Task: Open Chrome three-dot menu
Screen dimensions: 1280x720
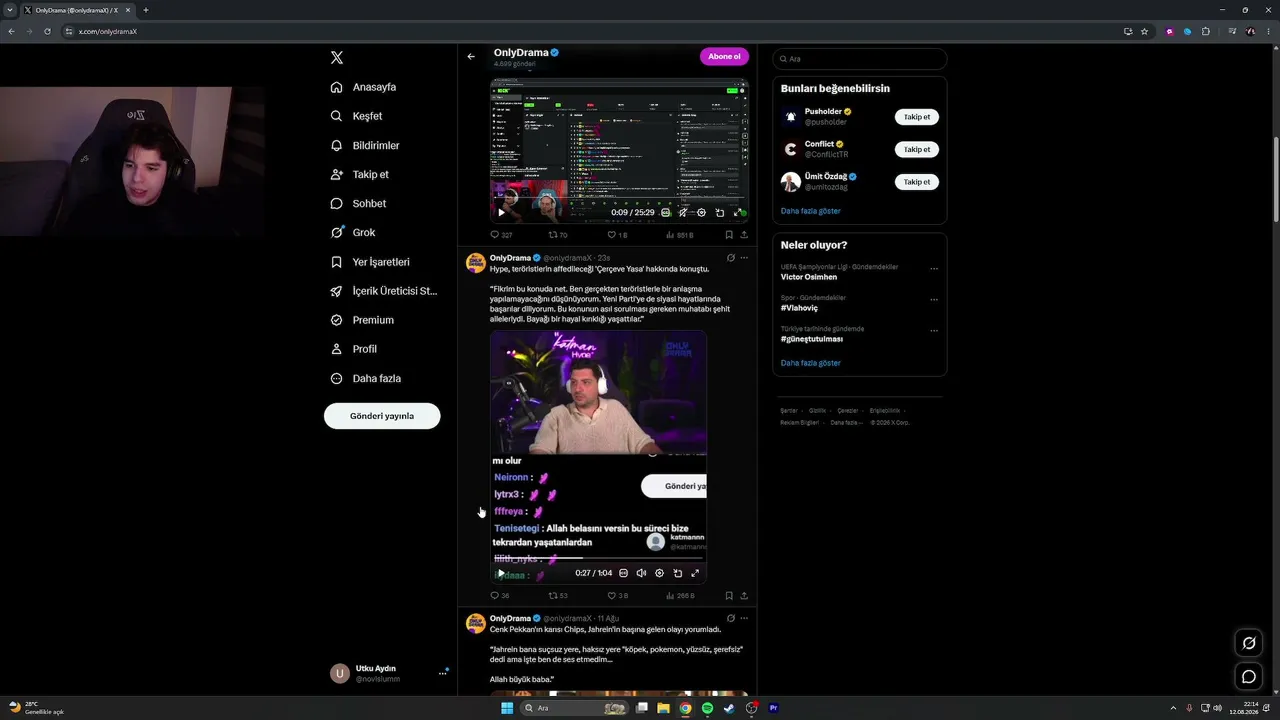Action: 1267,31
